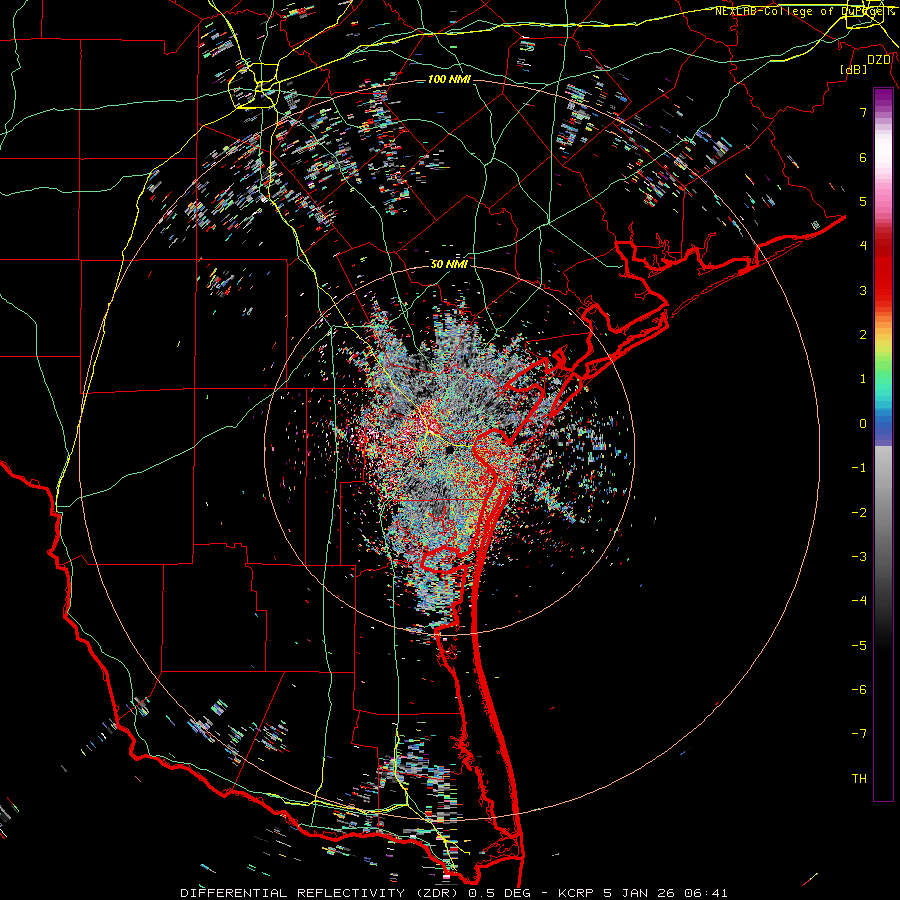Click the -1 dB legend tick label

click(859, 467)
